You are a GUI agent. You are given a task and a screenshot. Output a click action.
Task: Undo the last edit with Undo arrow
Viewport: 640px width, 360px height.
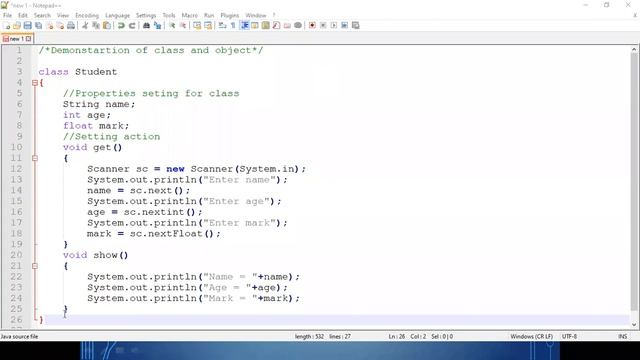(121, 25)
